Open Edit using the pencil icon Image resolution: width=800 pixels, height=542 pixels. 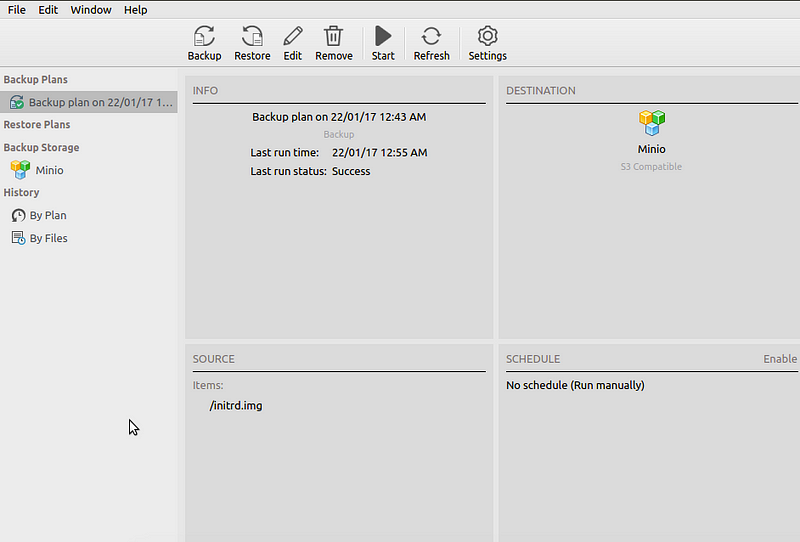click(x=292, y=37)
